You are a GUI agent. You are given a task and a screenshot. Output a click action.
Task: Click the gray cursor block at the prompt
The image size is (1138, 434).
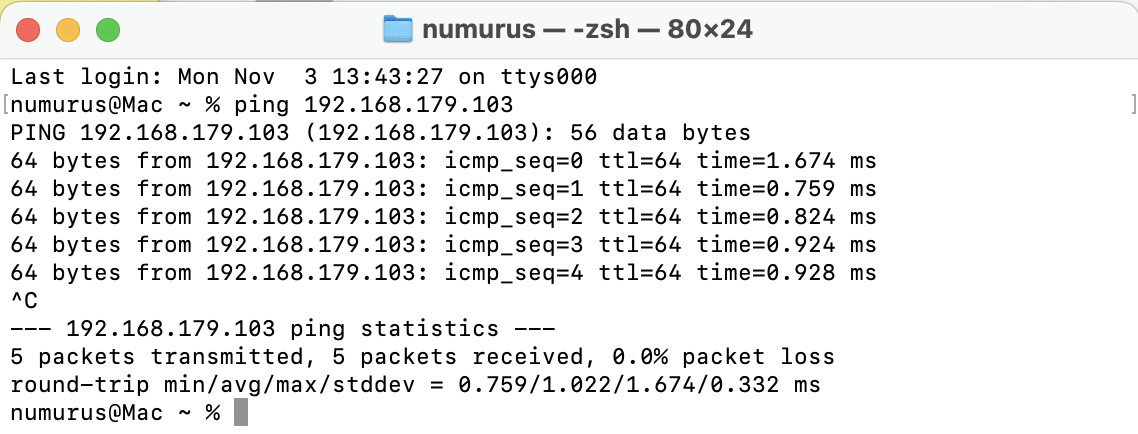240,412
